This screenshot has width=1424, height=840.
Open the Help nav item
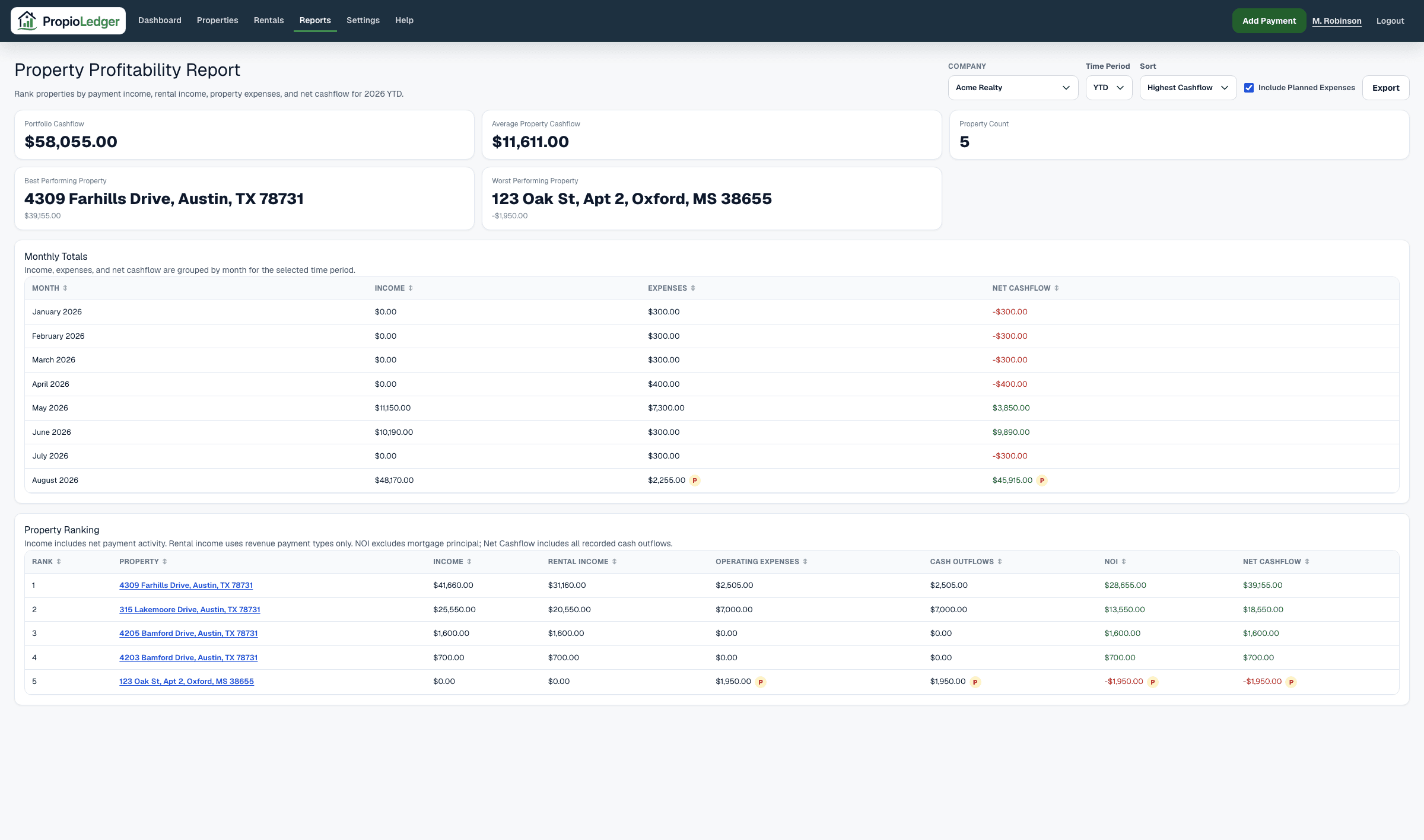[x=404, y=20]
